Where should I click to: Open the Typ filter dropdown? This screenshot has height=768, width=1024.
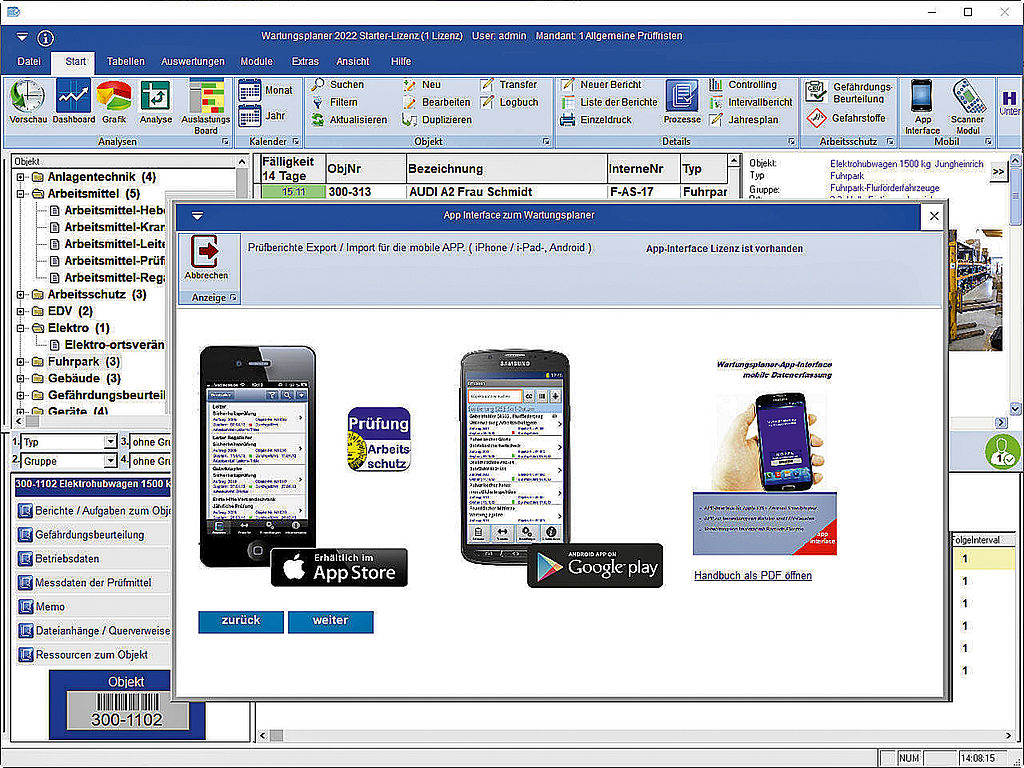coord(110,442)
